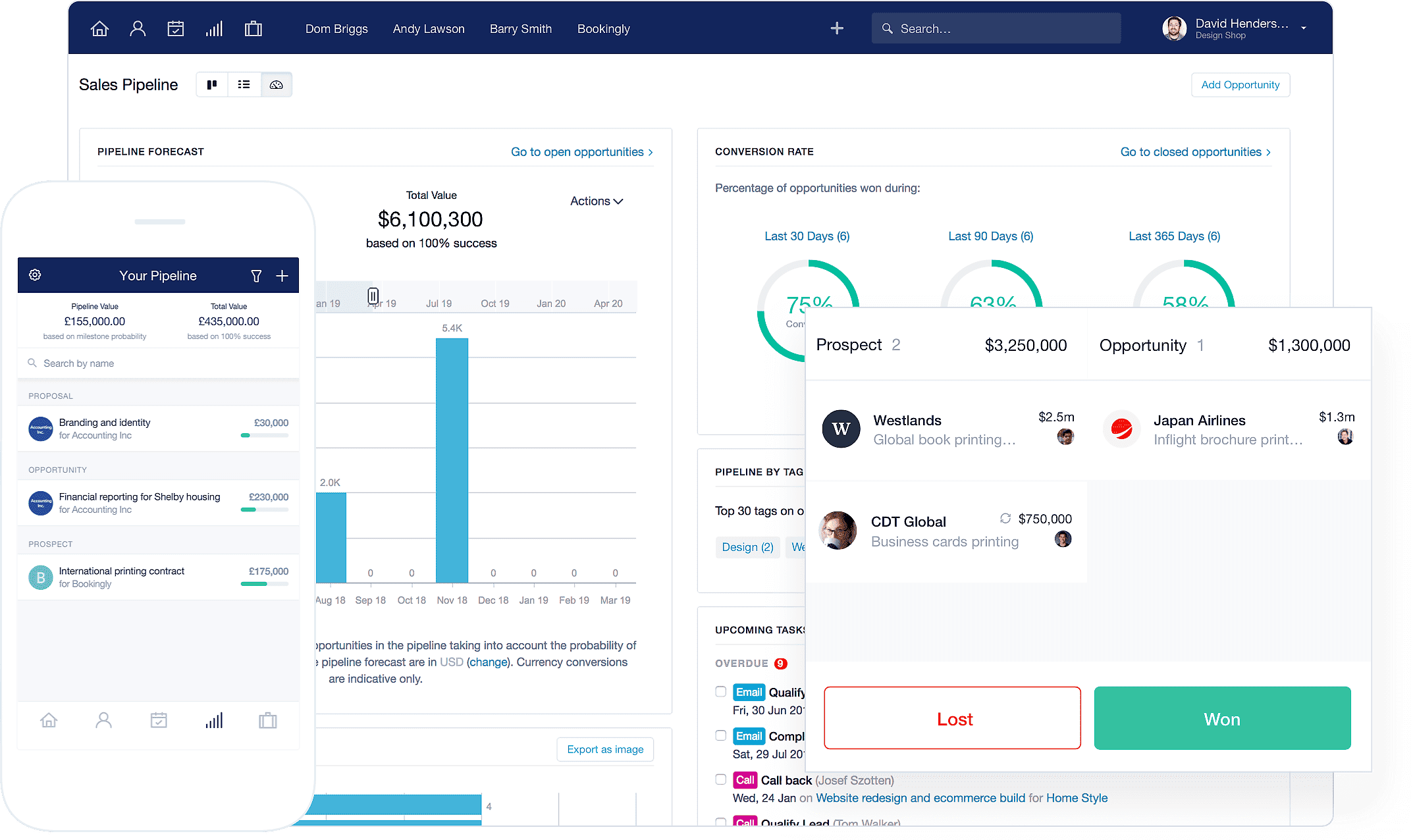Expand the Actions dropdown

[x=597, y=201]
